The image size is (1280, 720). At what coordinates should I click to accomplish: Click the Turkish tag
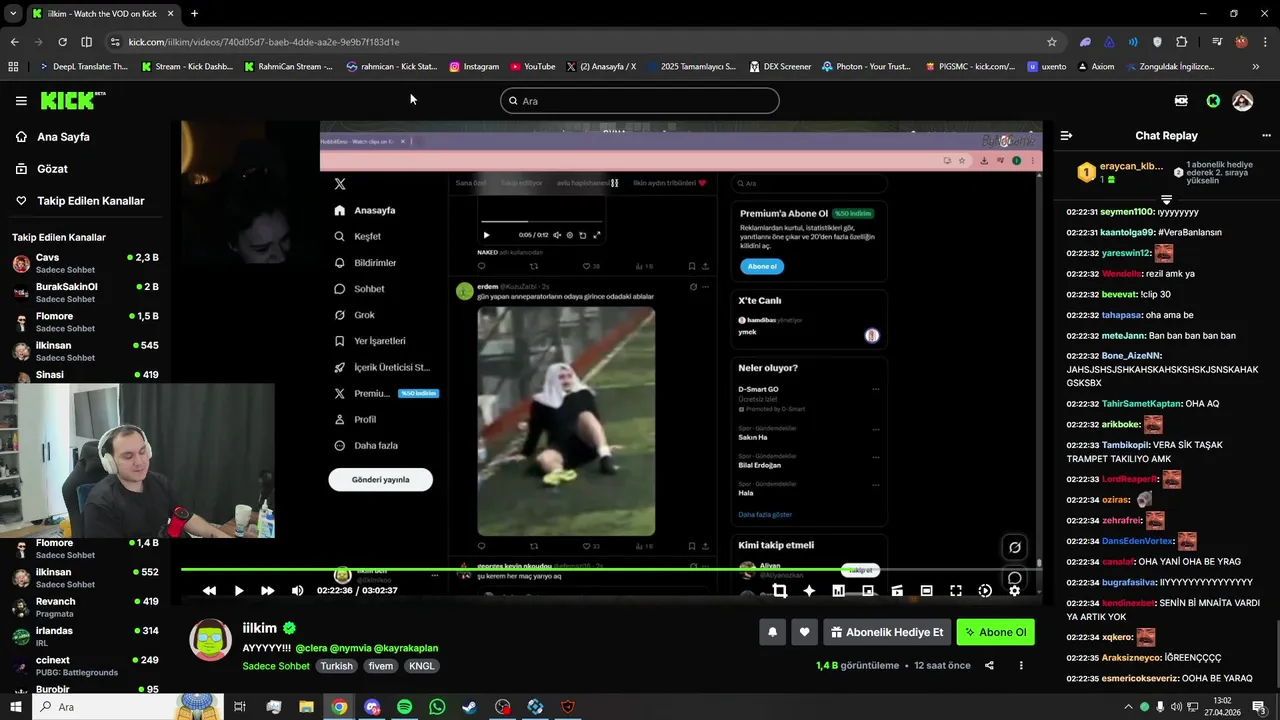[x=336, y=666]
